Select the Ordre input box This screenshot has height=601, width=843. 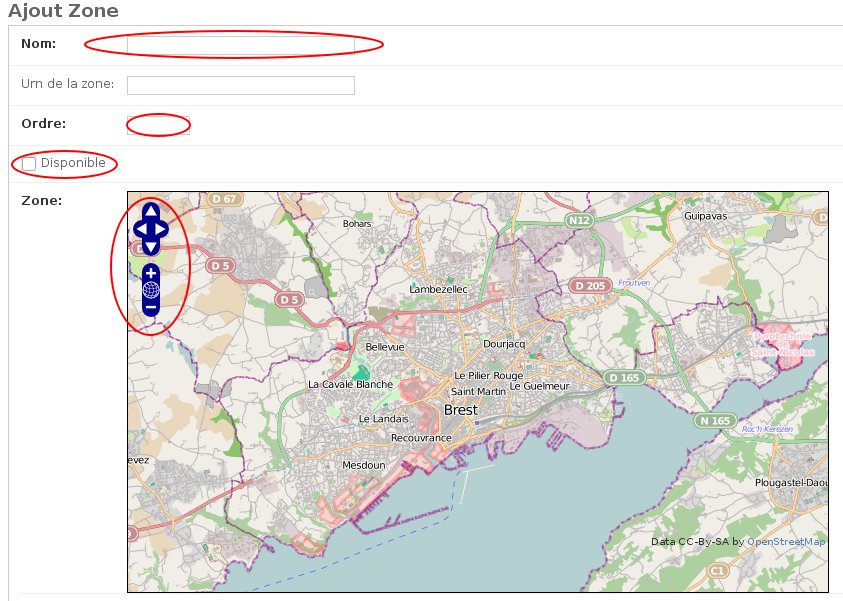coord(158,125)
